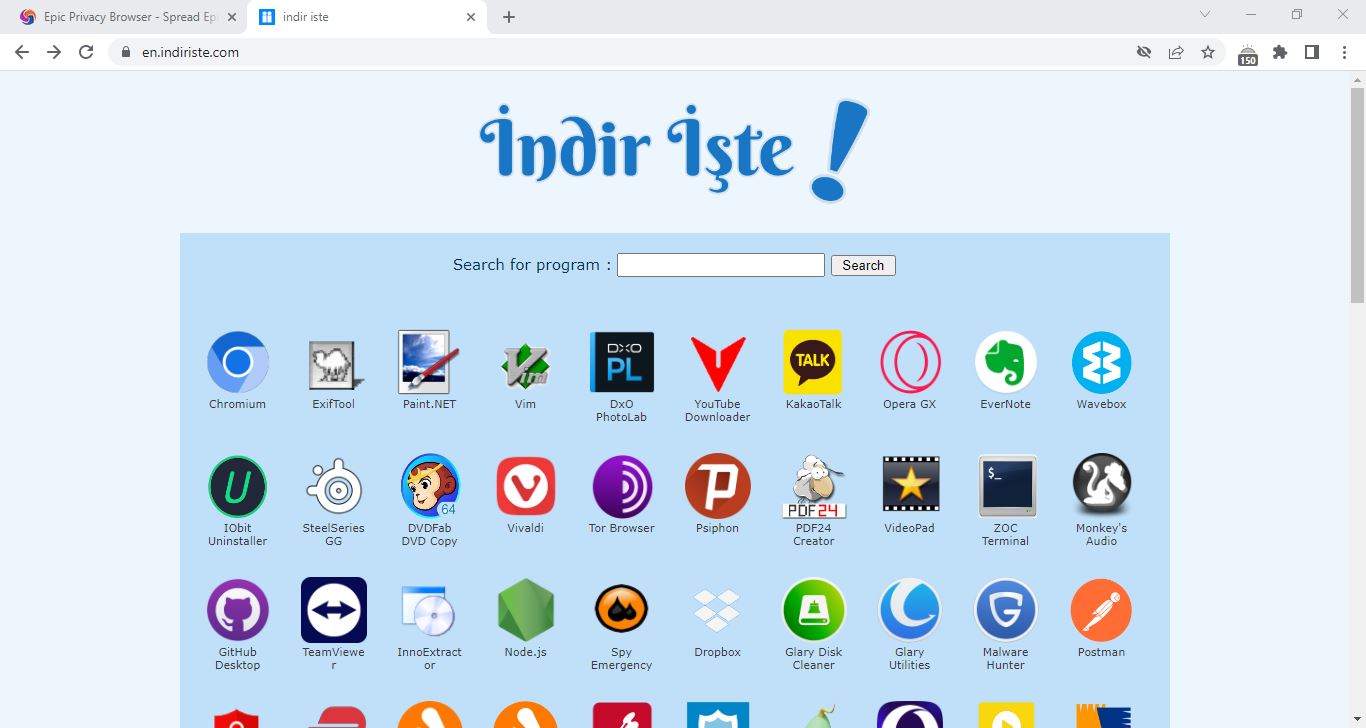Close the indir iste tab
Image resolution: width=1366 pixels, height=728 pixels.
471,17
